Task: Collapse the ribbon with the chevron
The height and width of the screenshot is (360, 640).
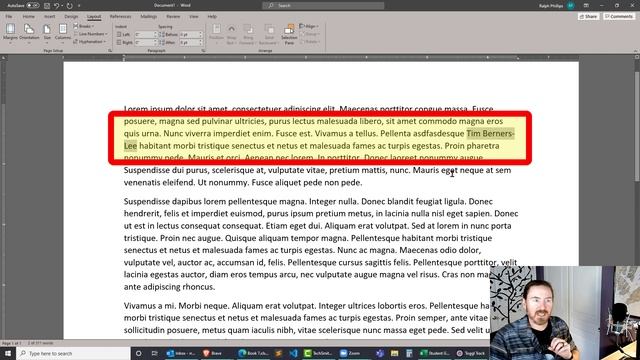Action: [636, 51]
